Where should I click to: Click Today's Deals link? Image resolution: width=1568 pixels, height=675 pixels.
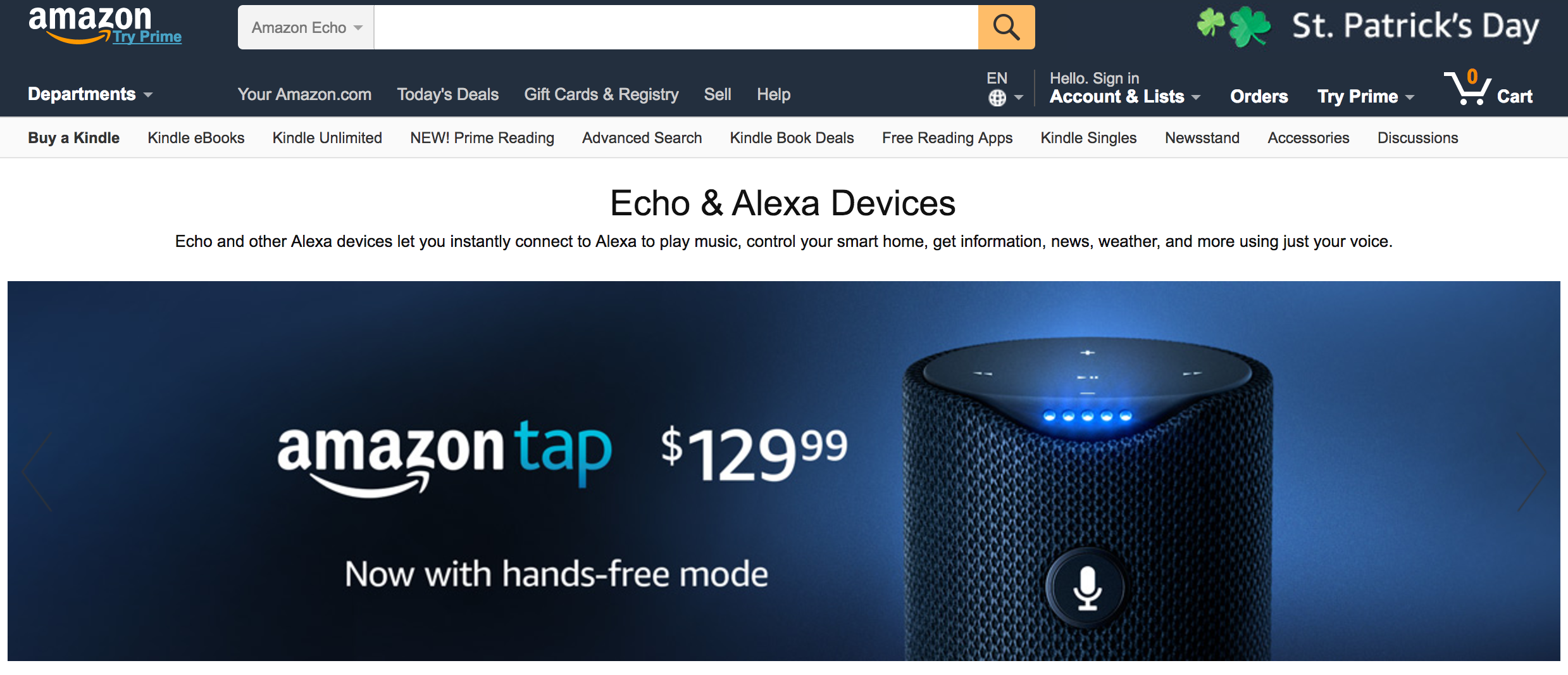(448, 94)
